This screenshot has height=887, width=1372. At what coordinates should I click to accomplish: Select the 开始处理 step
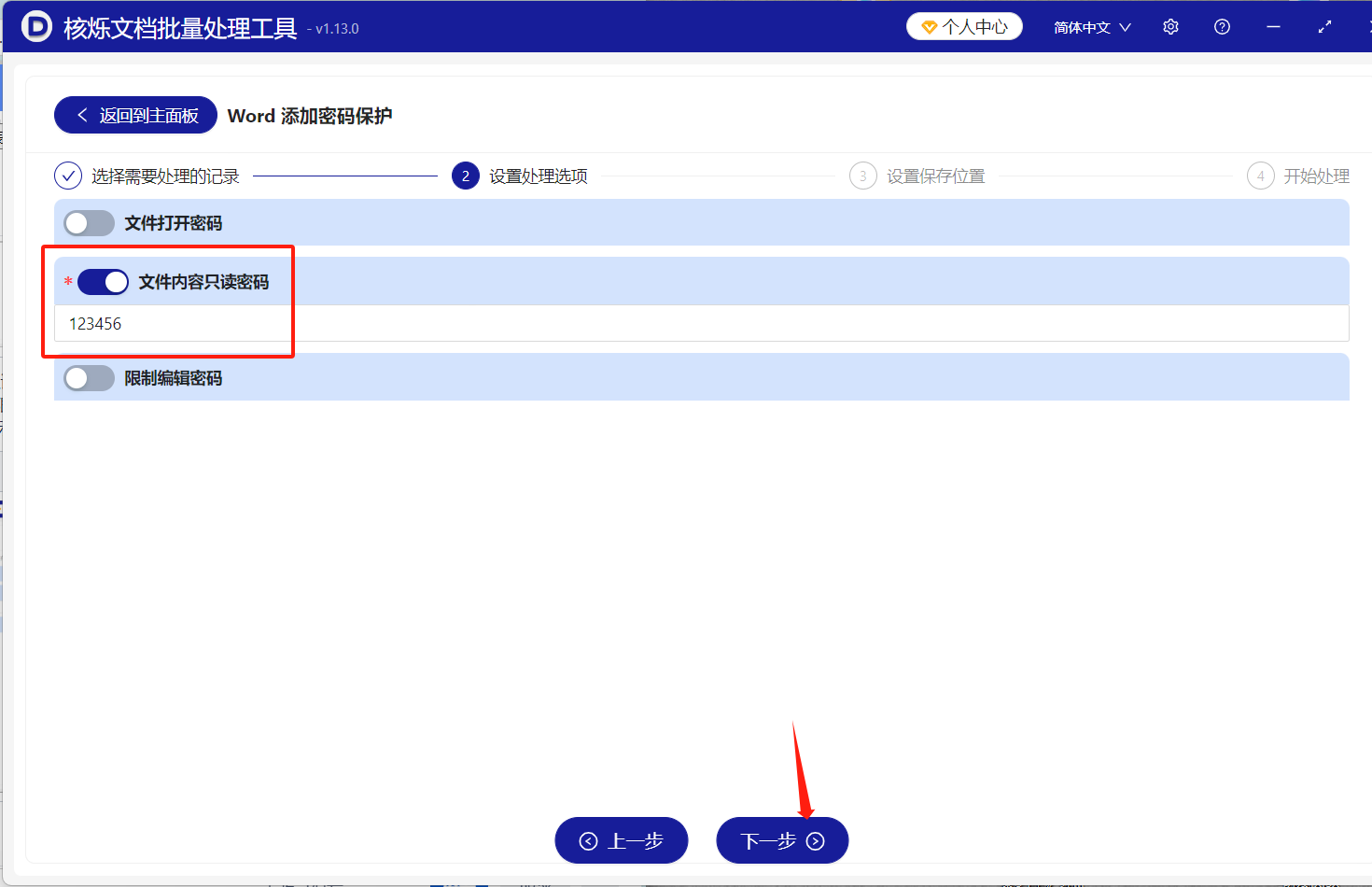1310,176
